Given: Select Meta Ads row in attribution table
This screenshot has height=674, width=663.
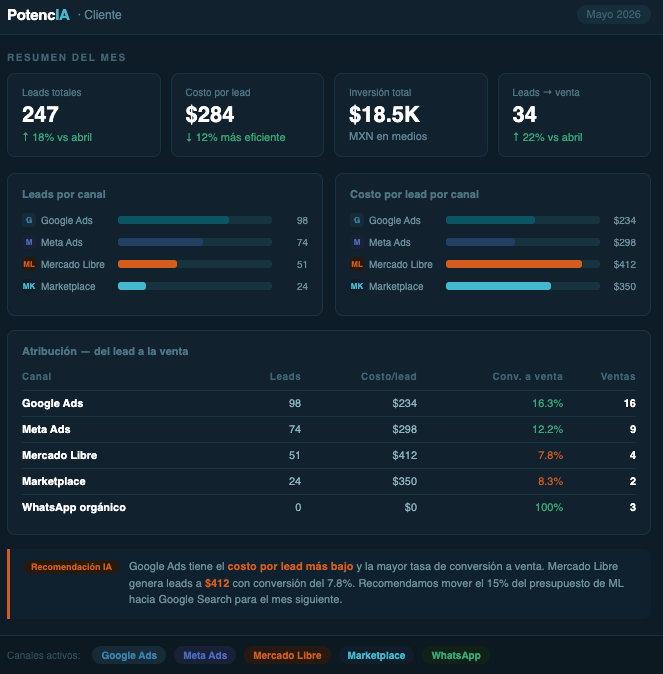Looking at the screenshot, I should [329, 429].
